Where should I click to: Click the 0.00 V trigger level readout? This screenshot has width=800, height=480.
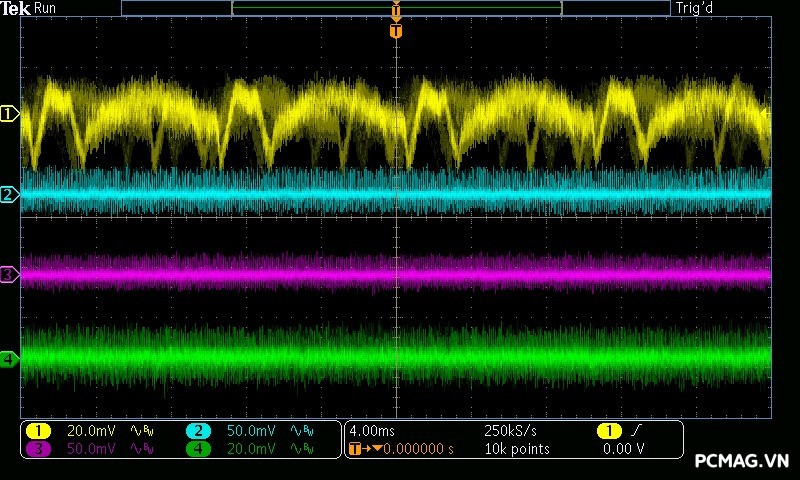(624, 449)
